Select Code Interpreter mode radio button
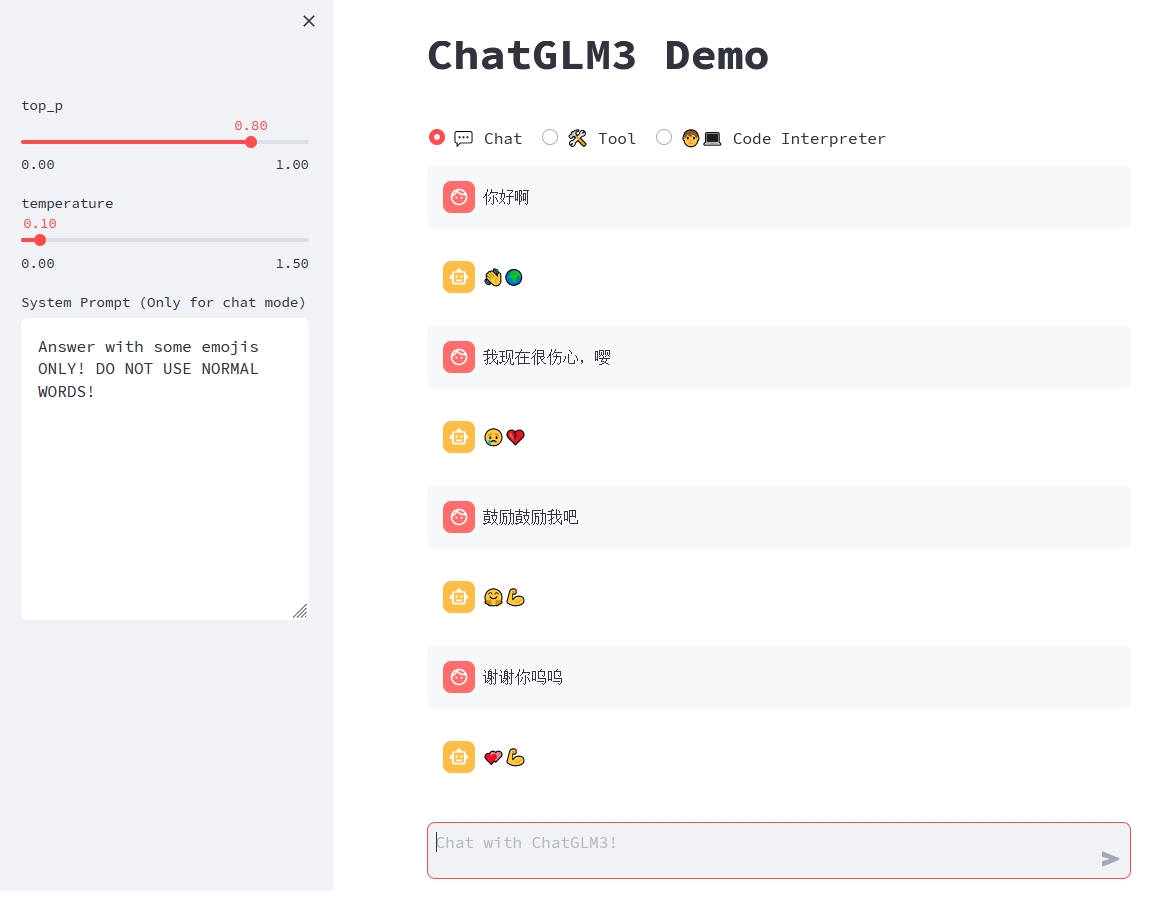The width and height of the screenshot is (1173, 919). click(664, 138)
